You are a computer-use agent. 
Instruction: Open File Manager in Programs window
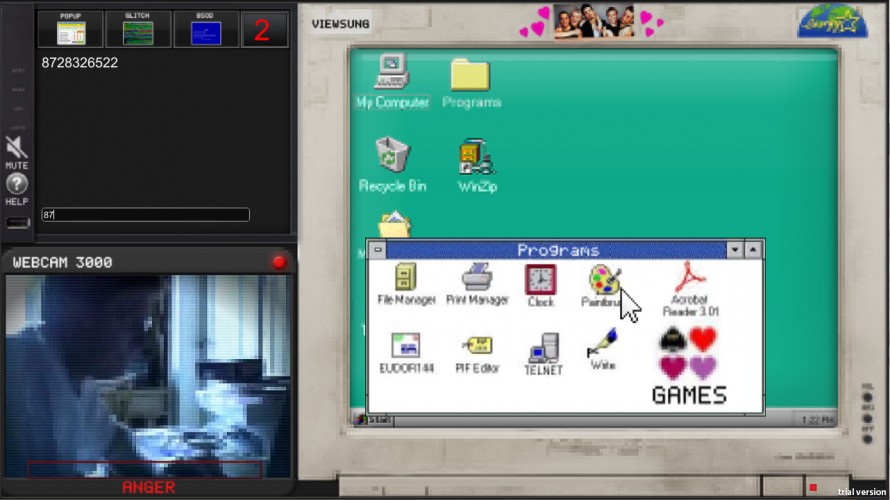(406, 284)
